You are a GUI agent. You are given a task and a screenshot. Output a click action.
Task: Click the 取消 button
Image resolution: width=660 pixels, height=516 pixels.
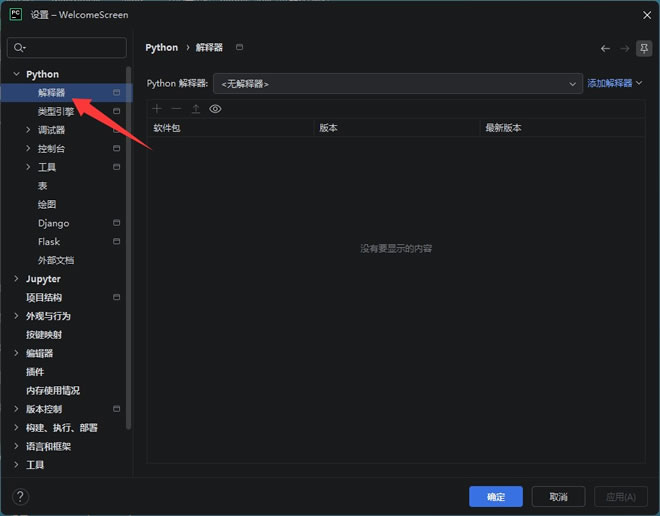coord(558,497)
